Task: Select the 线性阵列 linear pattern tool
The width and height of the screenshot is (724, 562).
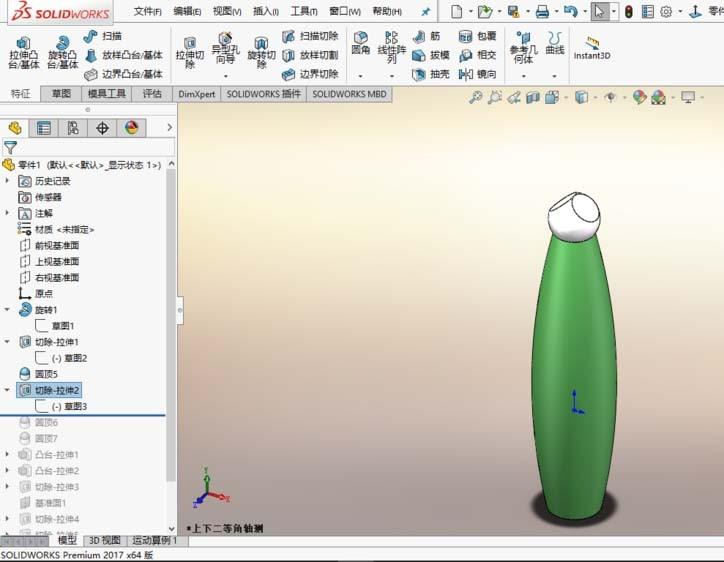Action: coord(392,47)
